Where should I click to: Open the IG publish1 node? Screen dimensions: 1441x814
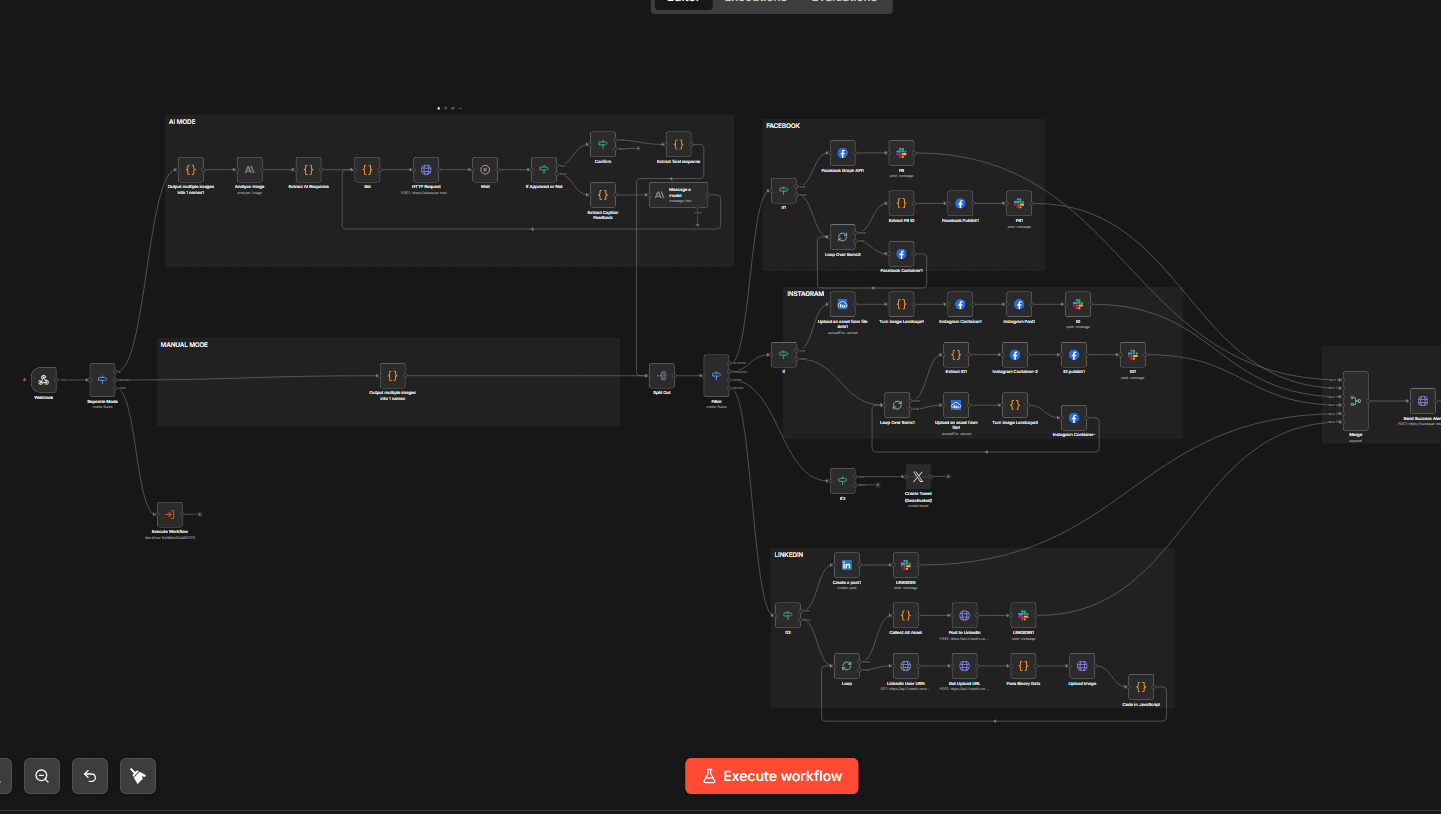coord(1074,354)
